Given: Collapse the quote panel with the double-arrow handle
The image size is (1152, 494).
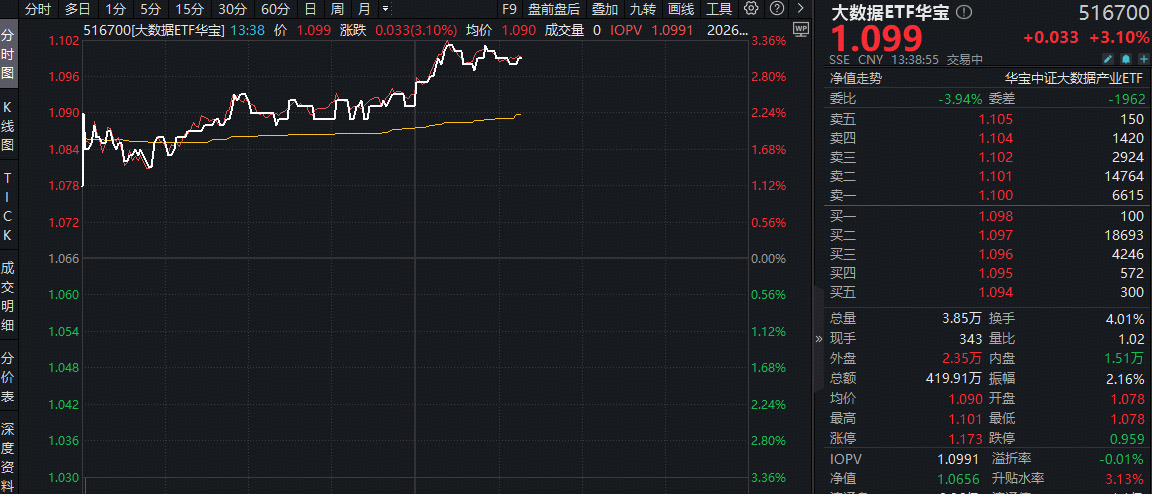Looking at the screenshot, I should pyautogui.click(x=819, y=338).
